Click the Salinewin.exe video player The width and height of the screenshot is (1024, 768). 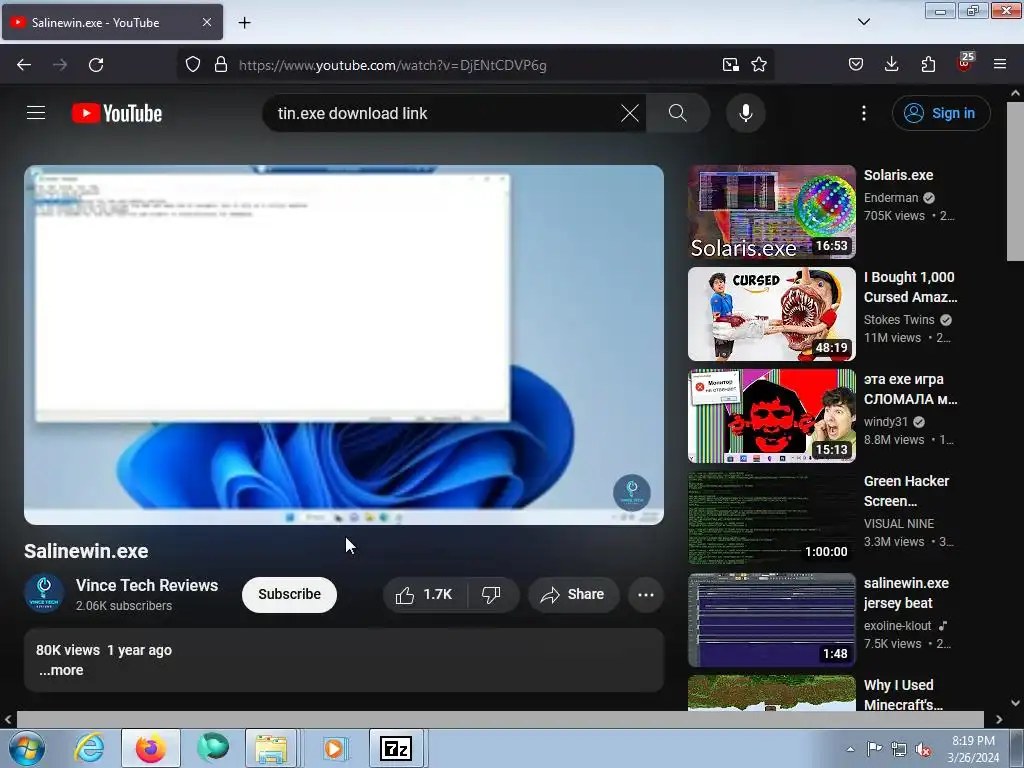click(344, 345)
